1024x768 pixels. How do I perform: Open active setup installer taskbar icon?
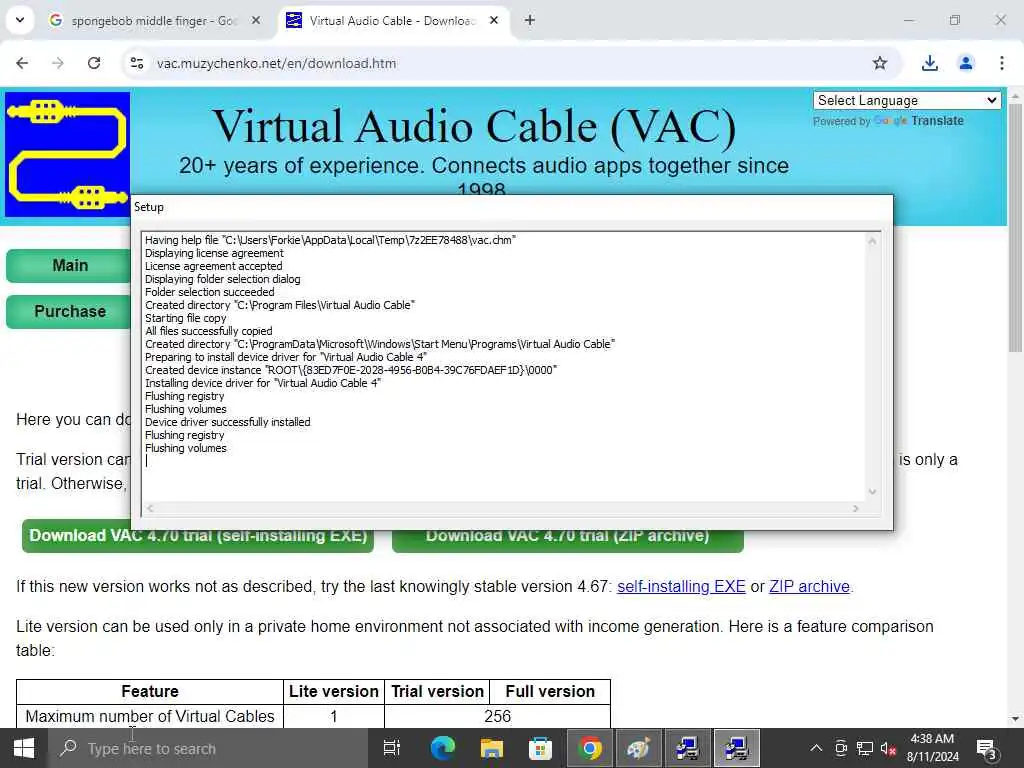click(737, 748)
